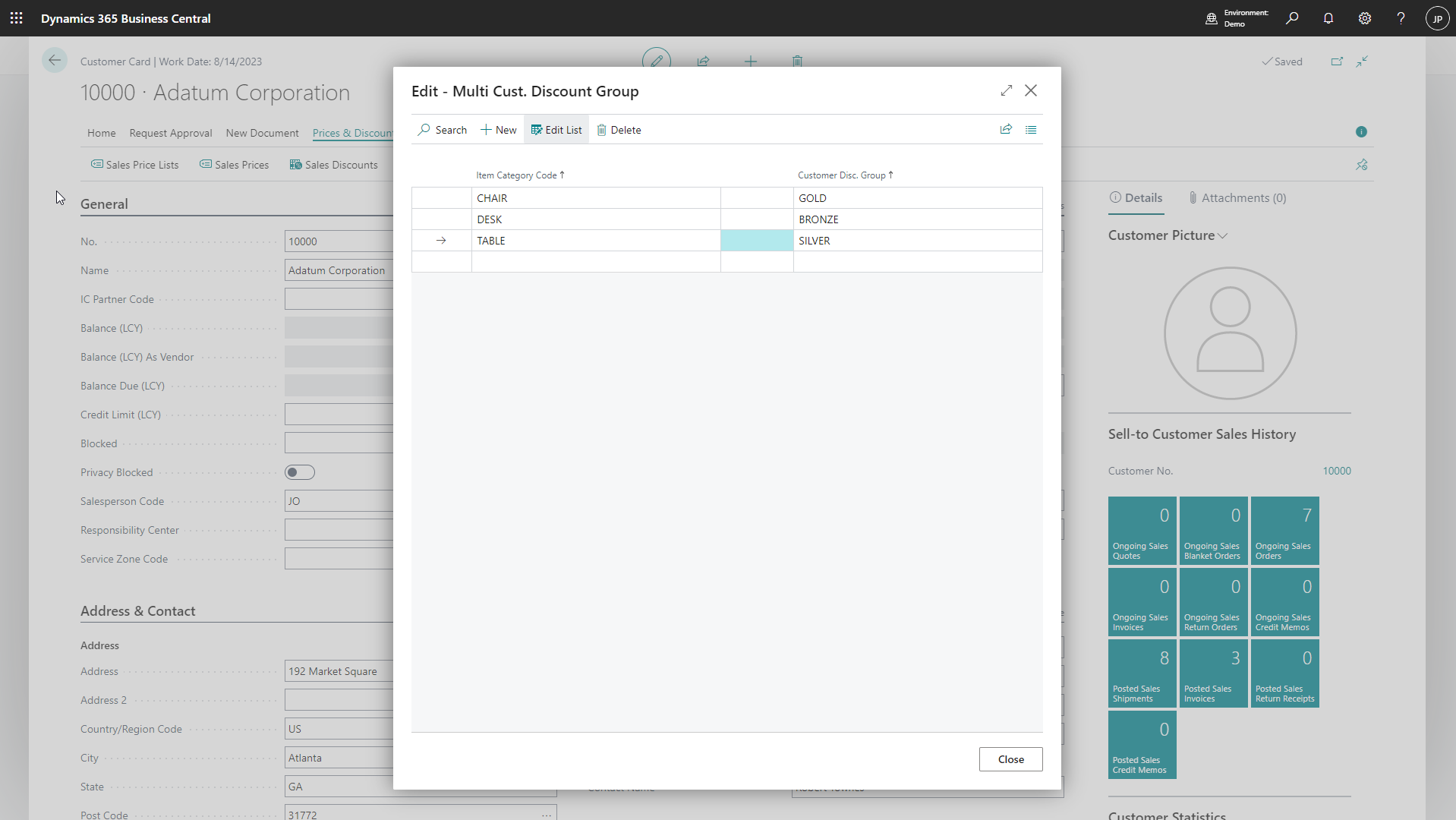Open the settings gear
This screenshot has width=1456, height=820.
pyautogui.click(x=1365, y=18)
